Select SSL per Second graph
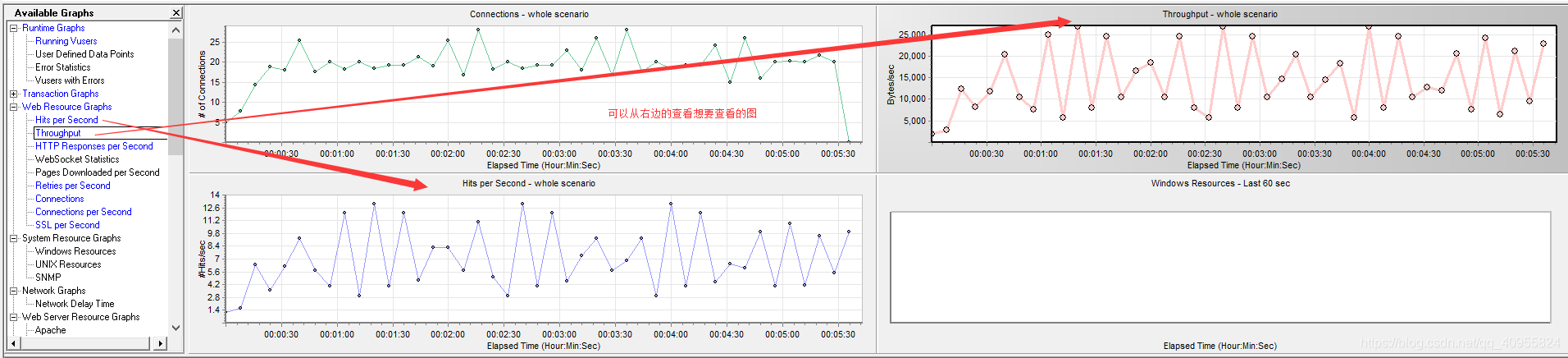Screen dimensions: 1568x358 pyautogui.click(x=67, y=225)
